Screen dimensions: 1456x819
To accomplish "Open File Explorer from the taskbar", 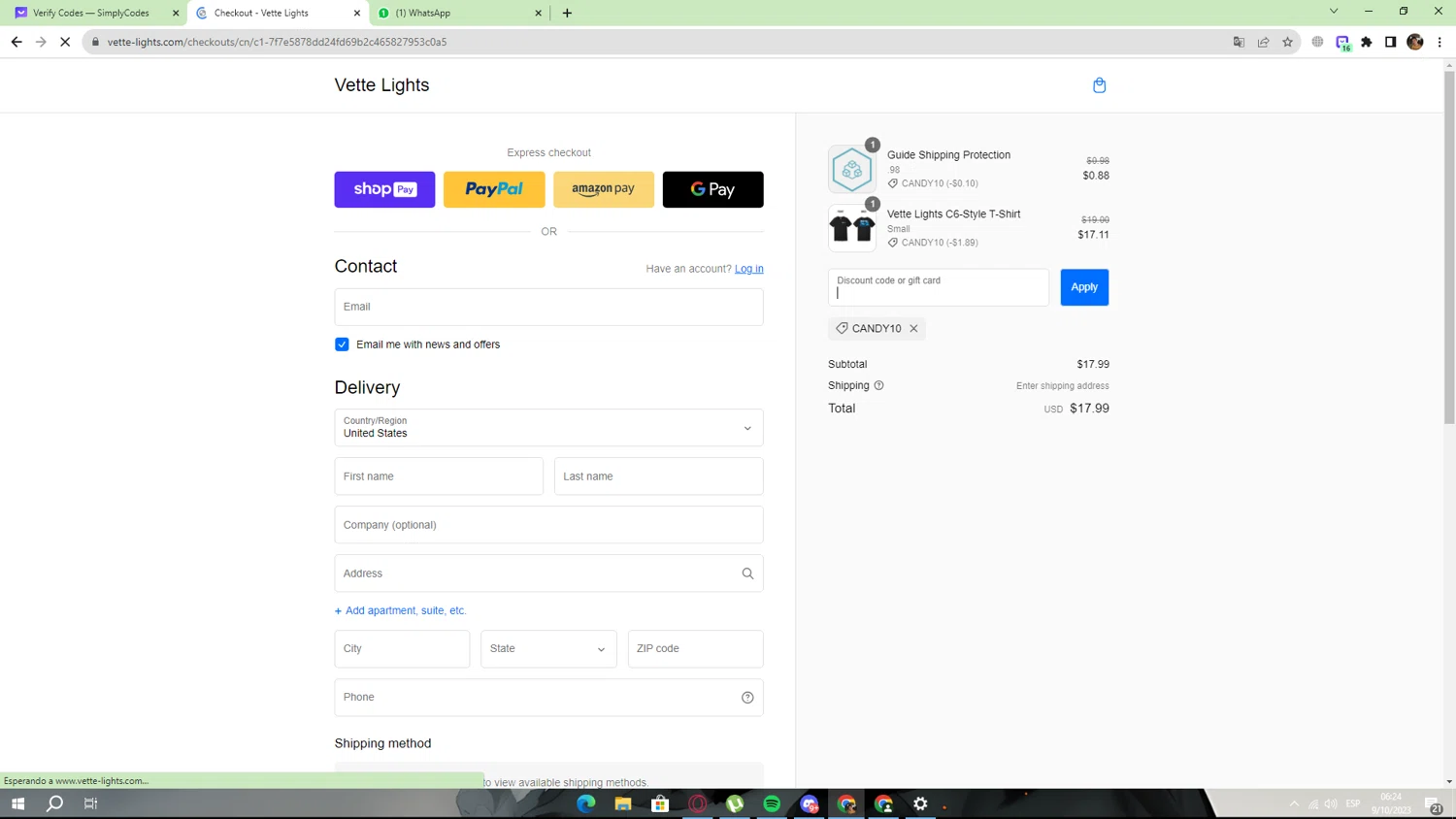I will [623, 803].
